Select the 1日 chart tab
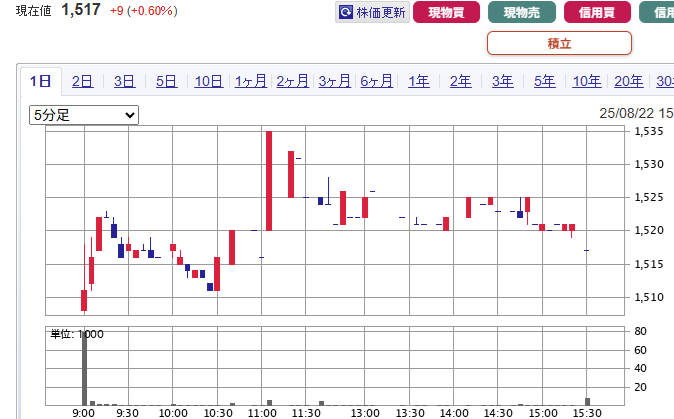Viewport: 674px width, 419px height. pyautogui.click(x=40, y=81)
